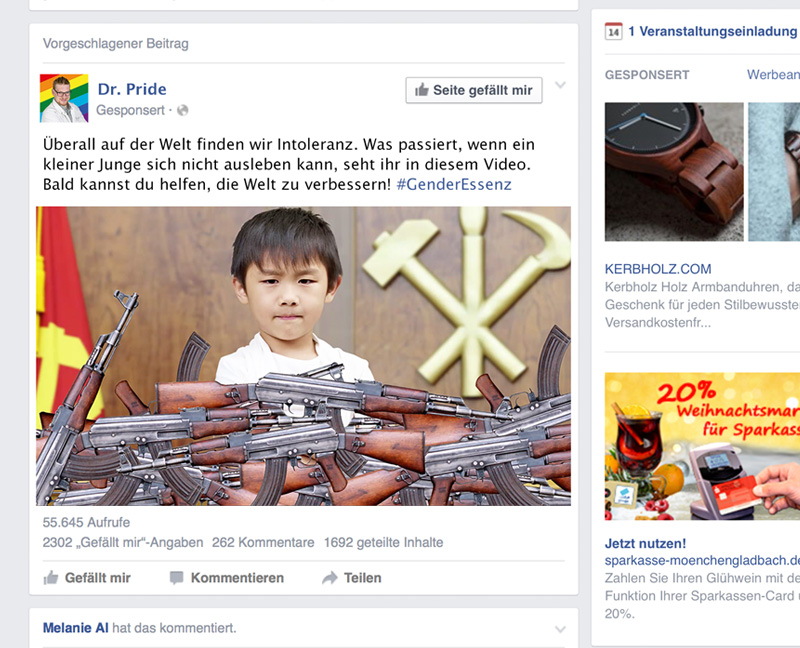
Task: Follow the #GenderEssenz hashtag
Action: pos(454,184)
